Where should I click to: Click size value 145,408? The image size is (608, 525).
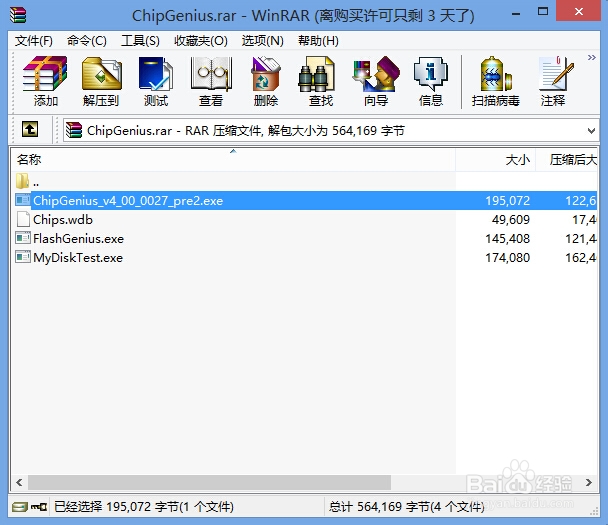click(508, 239)
